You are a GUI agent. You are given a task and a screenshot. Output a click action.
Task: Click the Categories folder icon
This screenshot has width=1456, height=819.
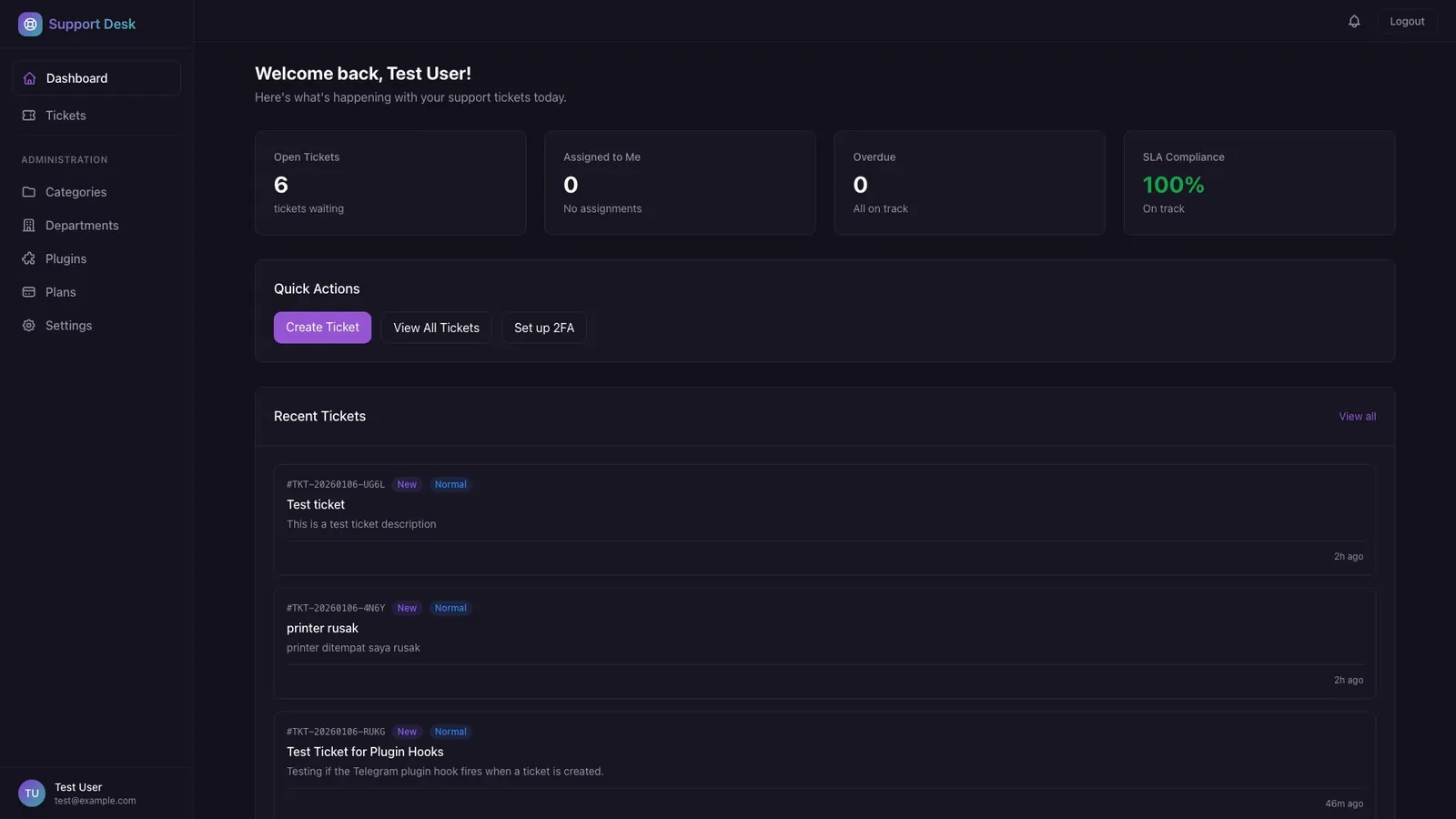(x=29, y=192)
